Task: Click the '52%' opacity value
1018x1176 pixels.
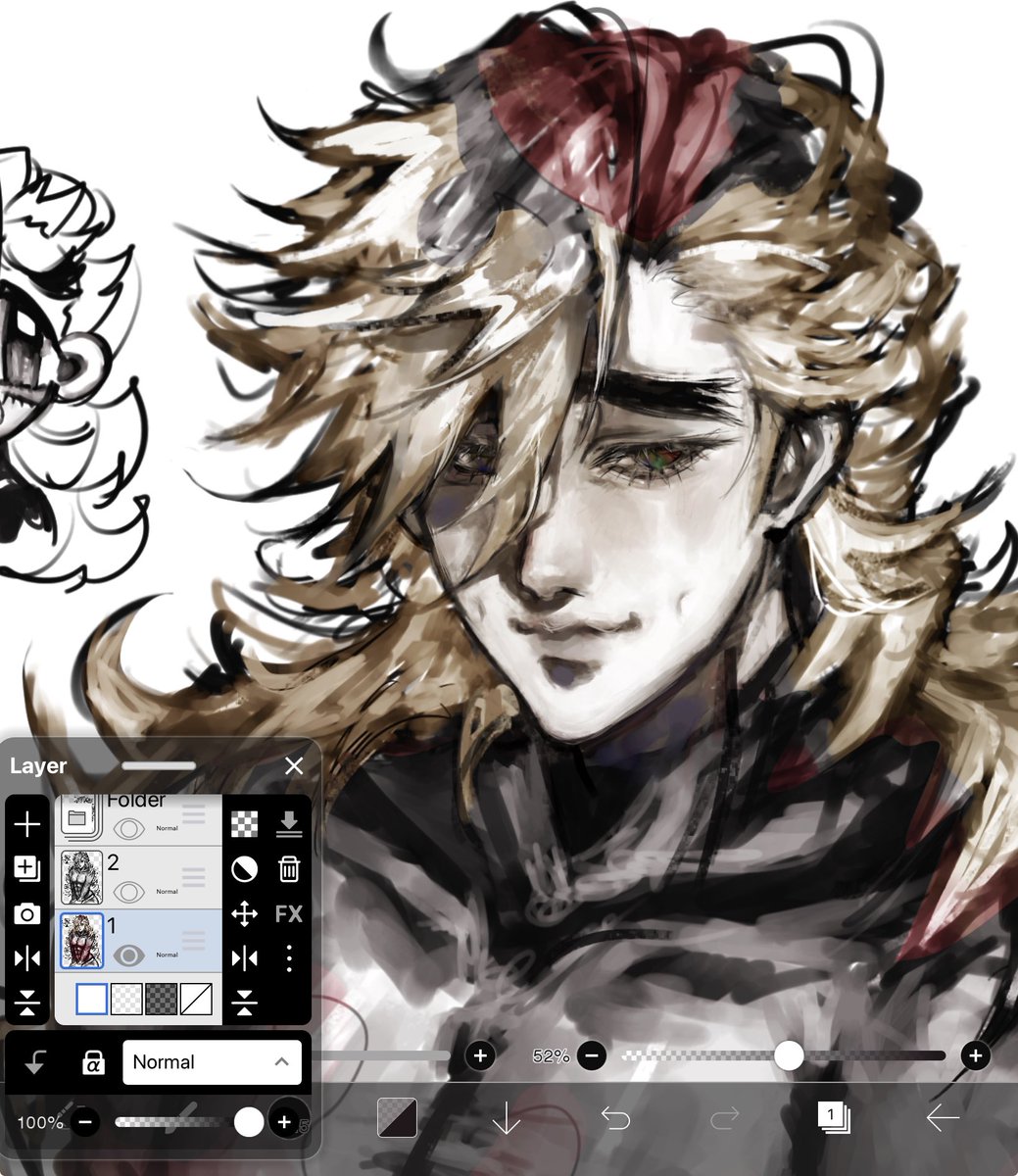Action: [552, 1056]
